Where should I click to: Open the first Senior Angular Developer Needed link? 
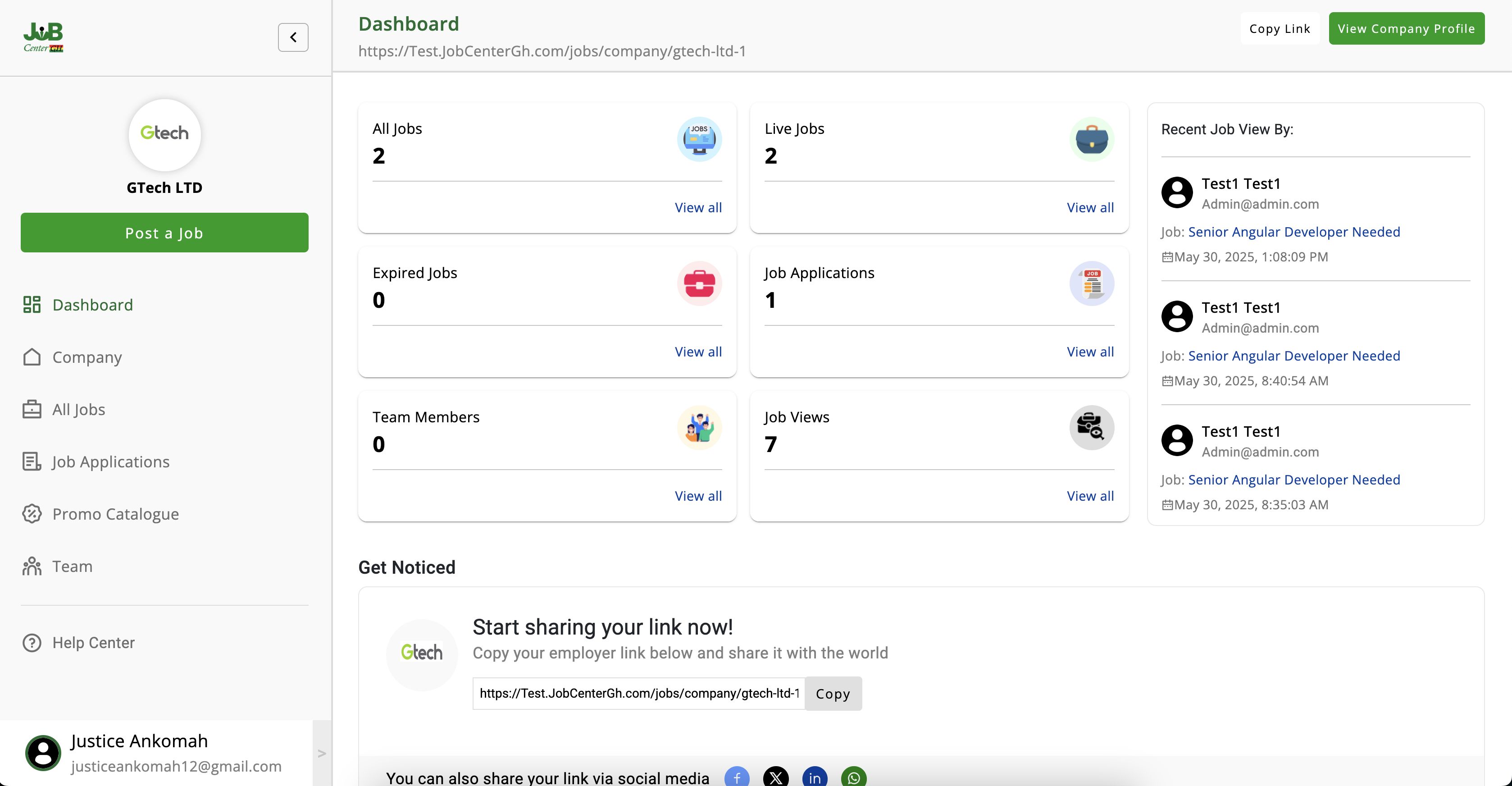pos(1293,232)
